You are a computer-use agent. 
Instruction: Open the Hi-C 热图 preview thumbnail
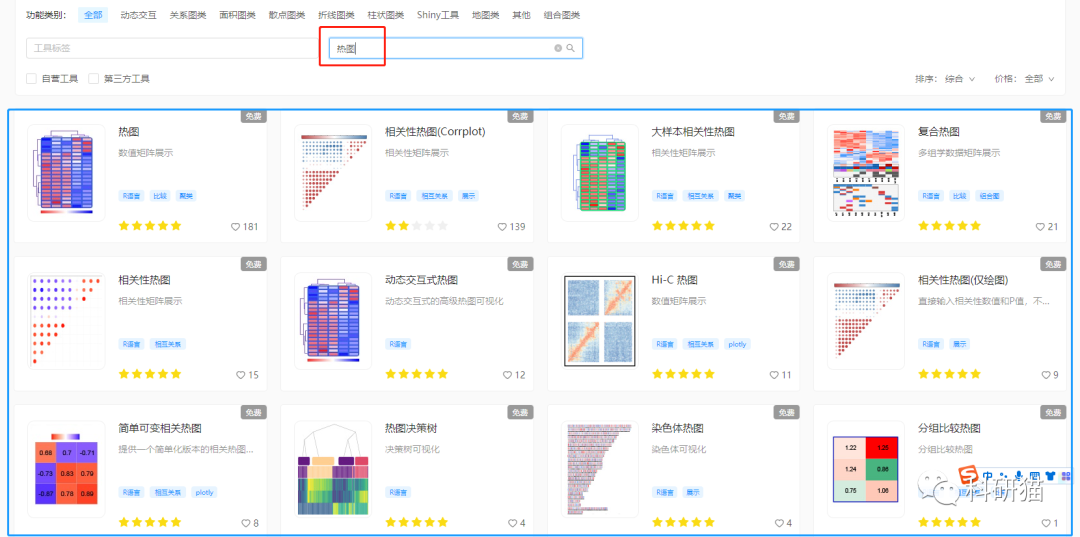(x=599, y=321)
